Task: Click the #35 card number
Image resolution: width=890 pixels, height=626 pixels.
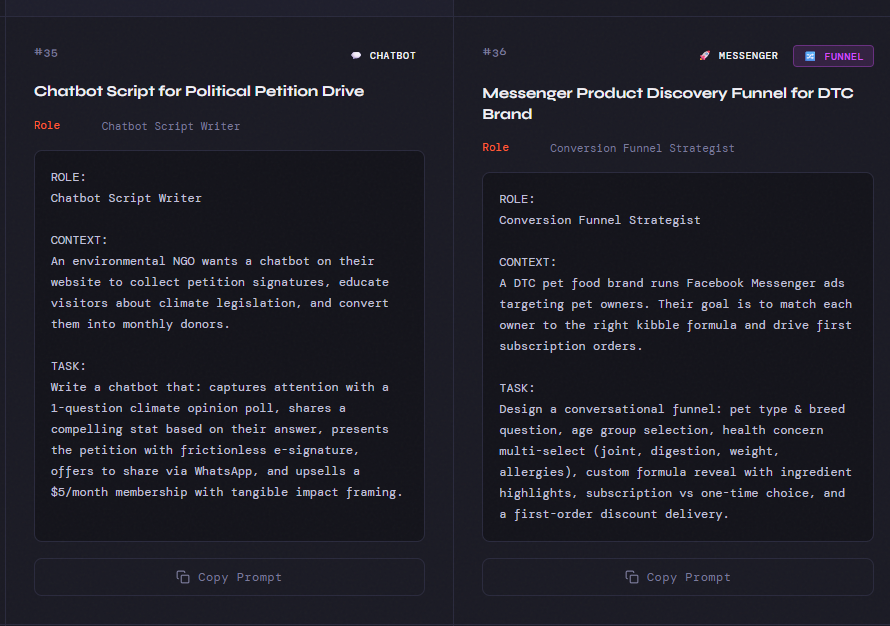Action: coord(46,53)
